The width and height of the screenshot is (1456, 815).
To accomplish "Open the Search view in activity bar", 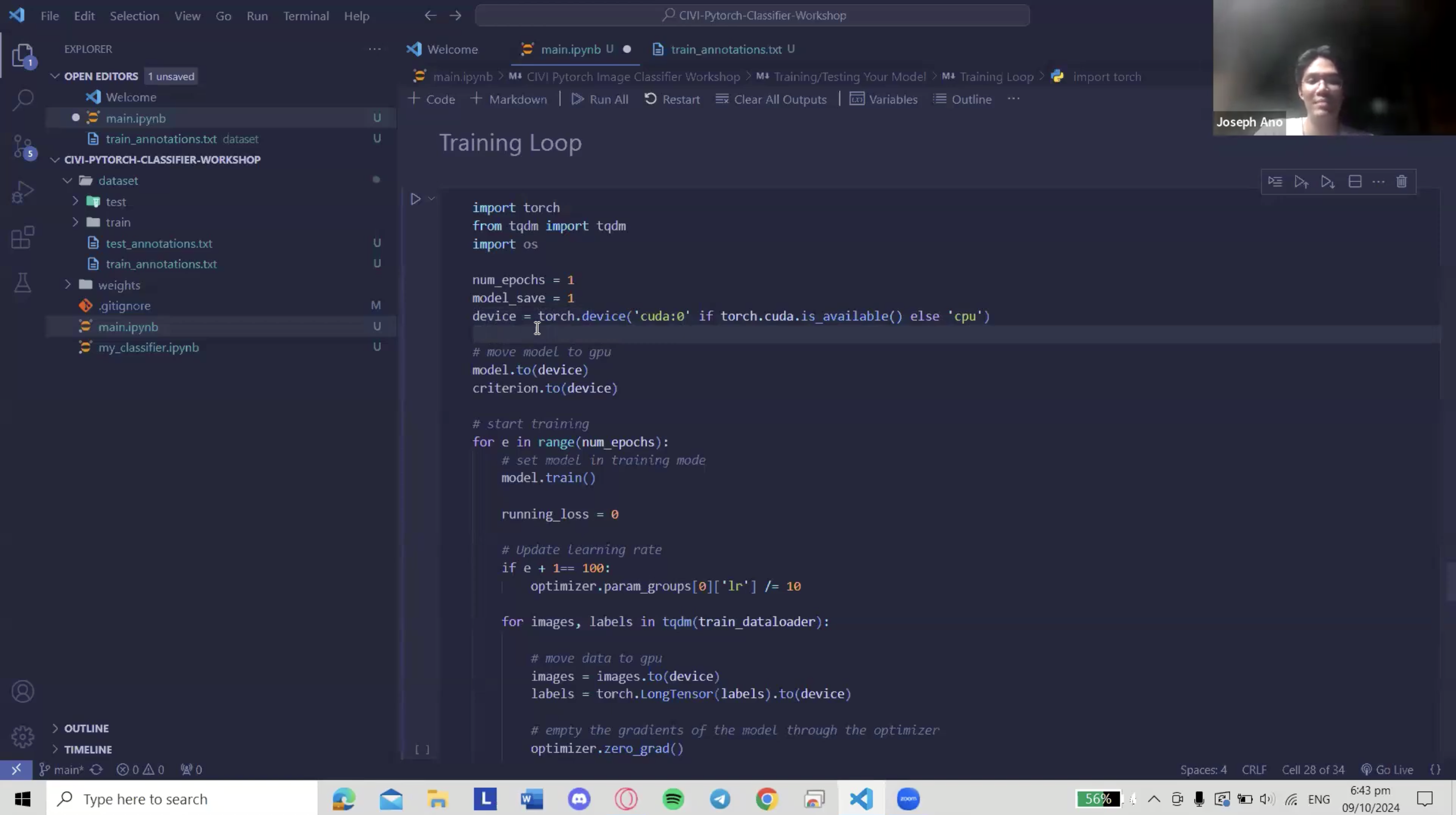I will pyautogui.click(x=23, y=101).
